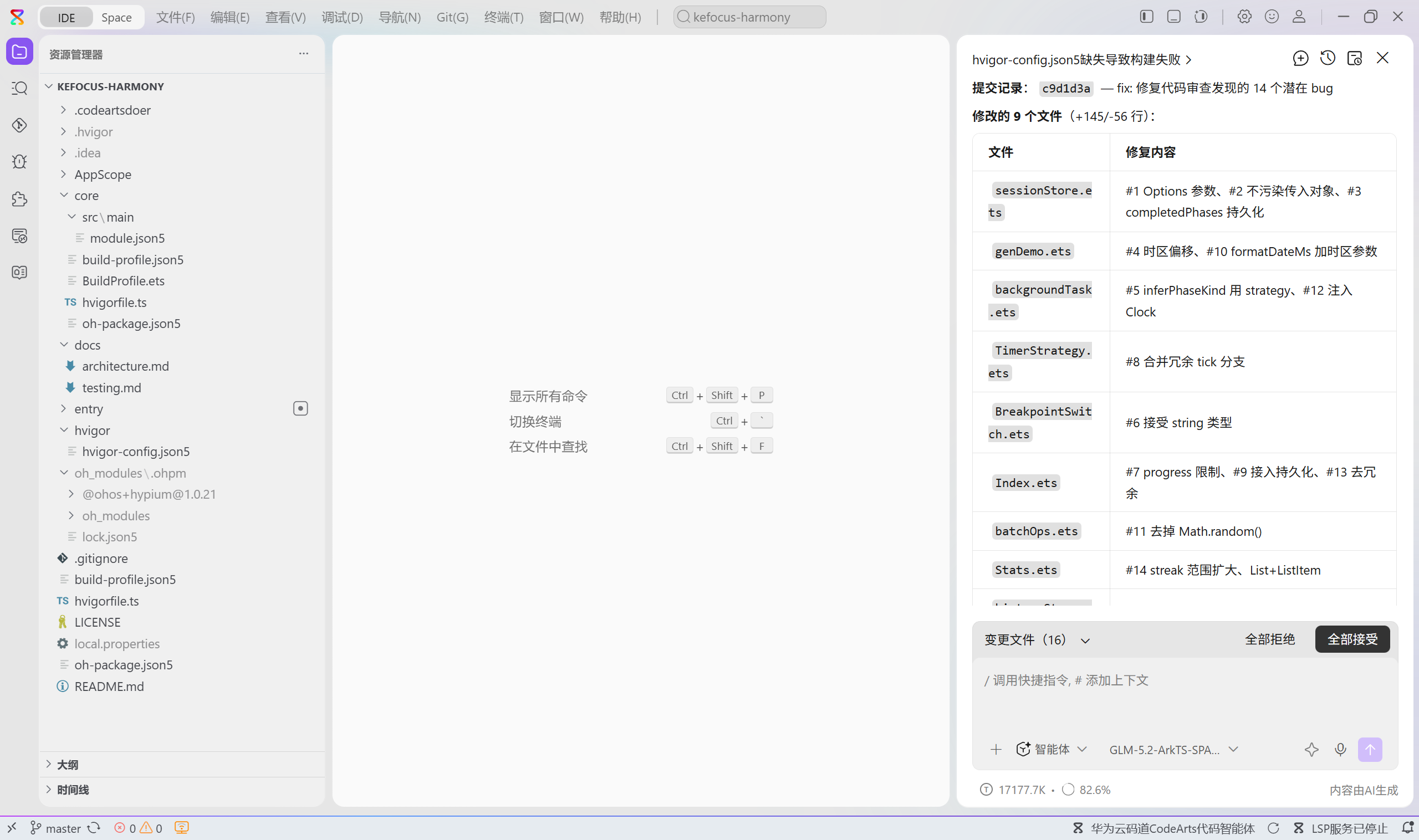Open the Explorer view in activity bar
Screen dimensions: 1419x840
(x=19, y=52)
